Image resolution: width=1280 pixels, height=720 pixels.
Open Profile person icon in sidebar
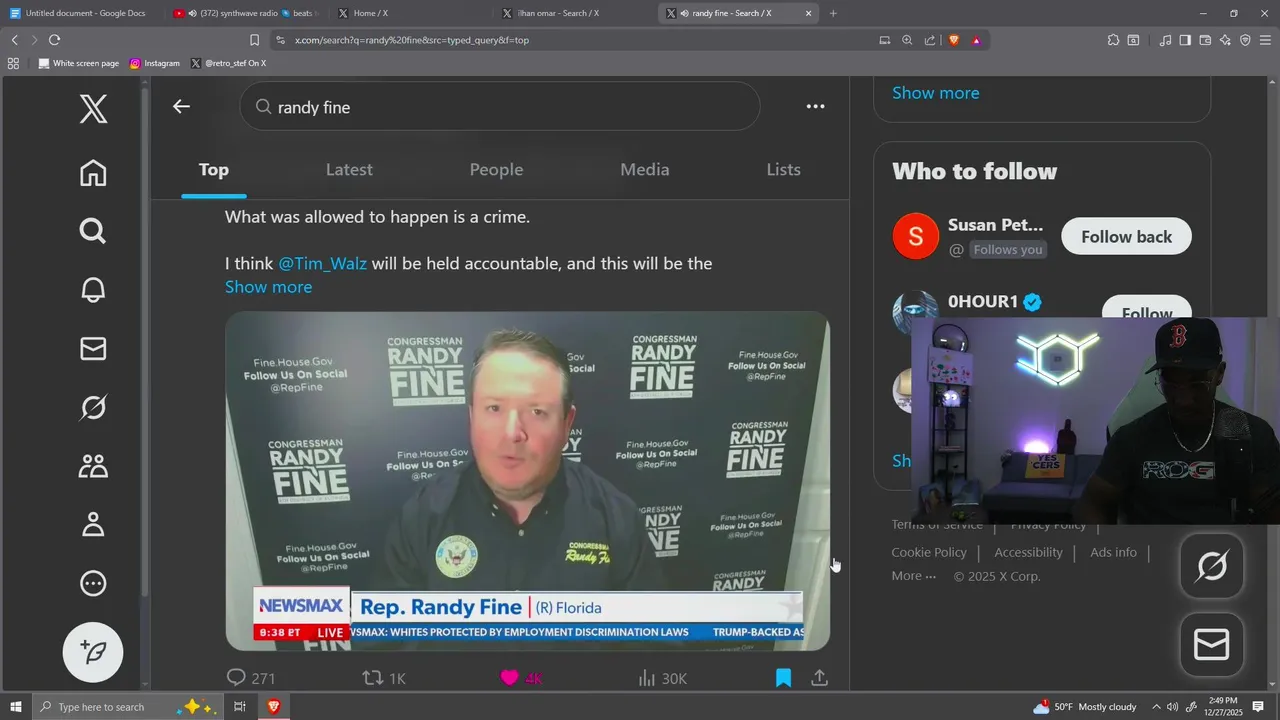(x=93, y=524)
